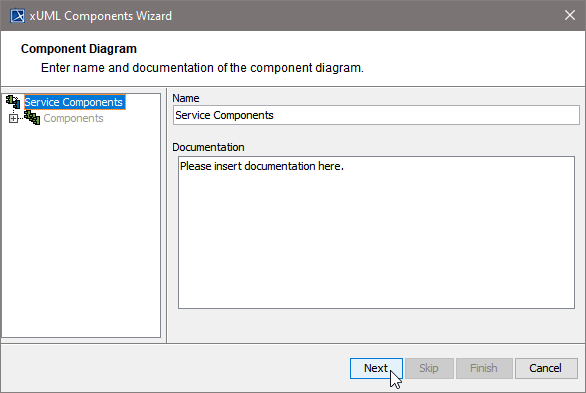Click the xUML wizard title bar icon
The image size is (586, 393).
pos(17,16)
